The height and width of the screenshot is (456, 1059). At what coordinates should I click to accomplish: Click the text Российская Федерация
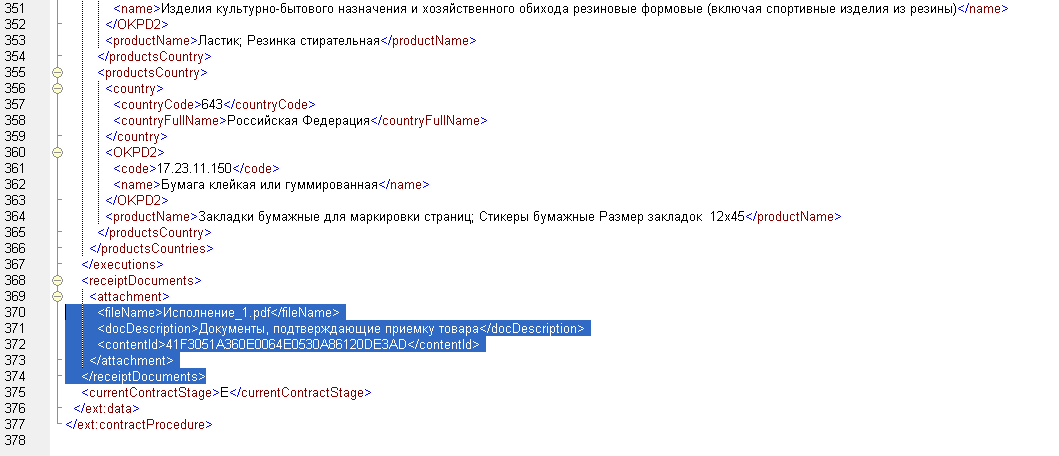299,121
